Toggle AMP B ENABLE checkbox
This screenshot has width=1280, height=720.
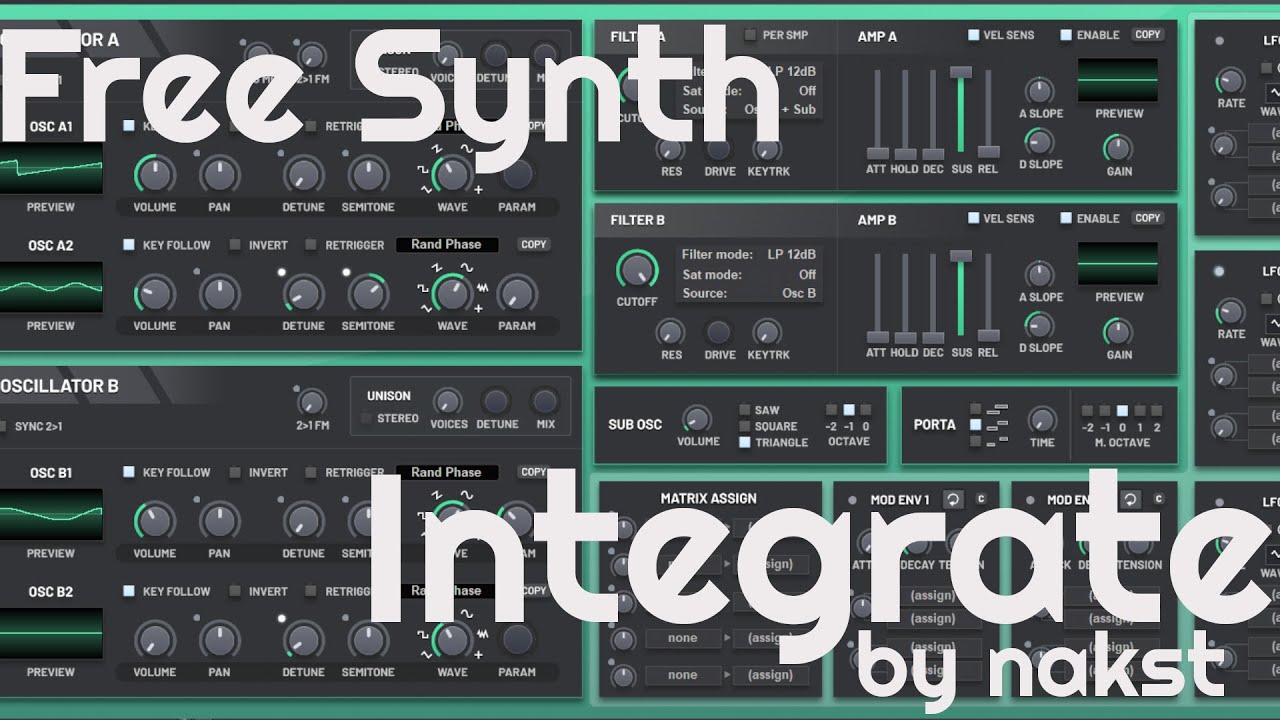[1067, 218]
